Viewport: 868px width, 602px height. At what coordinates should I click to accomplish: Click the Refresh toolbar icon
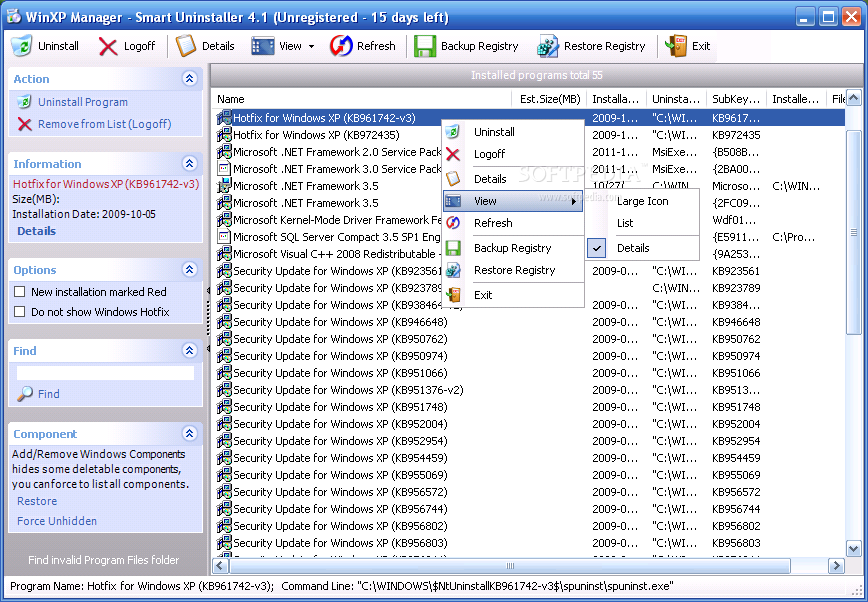click(340, 46)
